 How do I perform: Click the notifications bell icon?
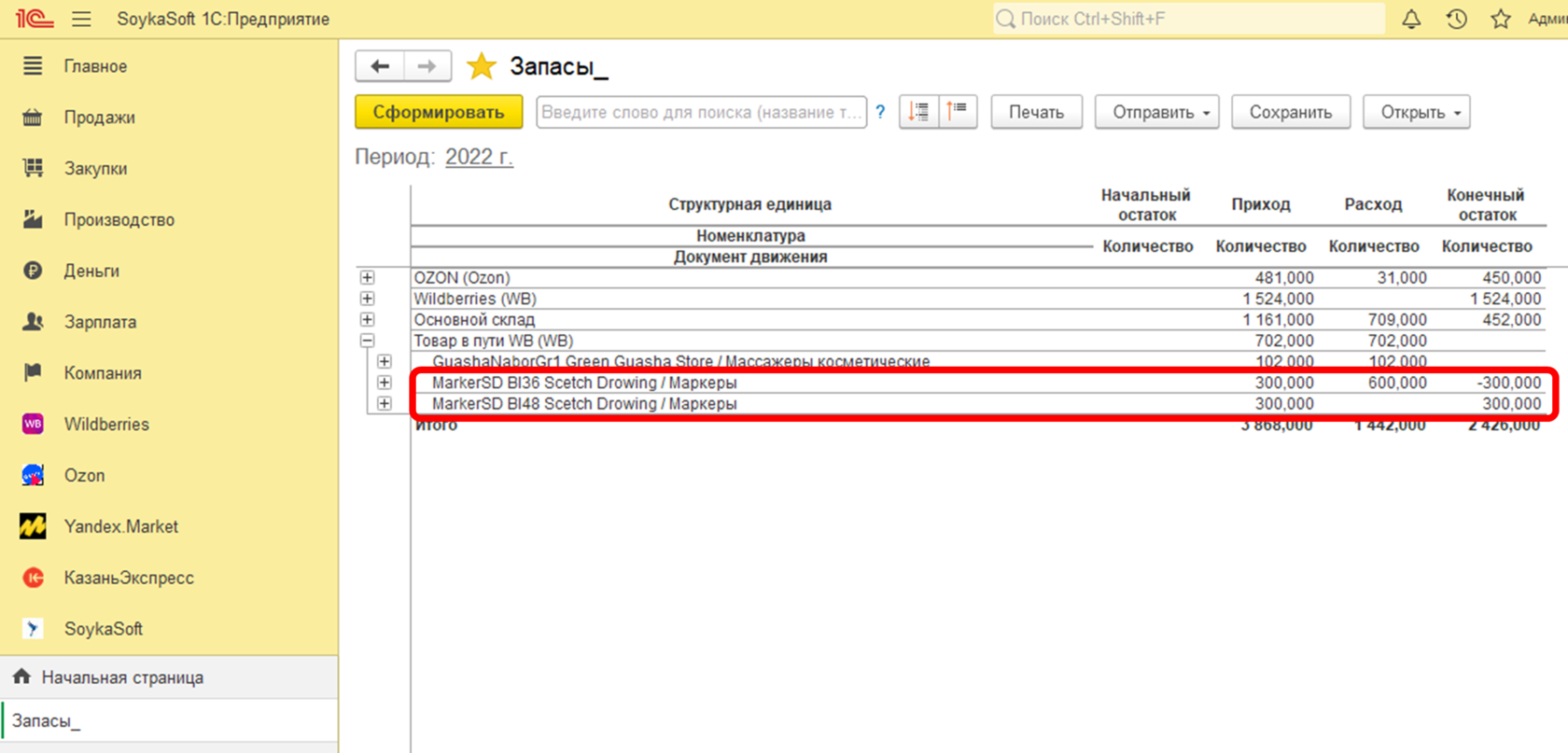point(1411,19)
